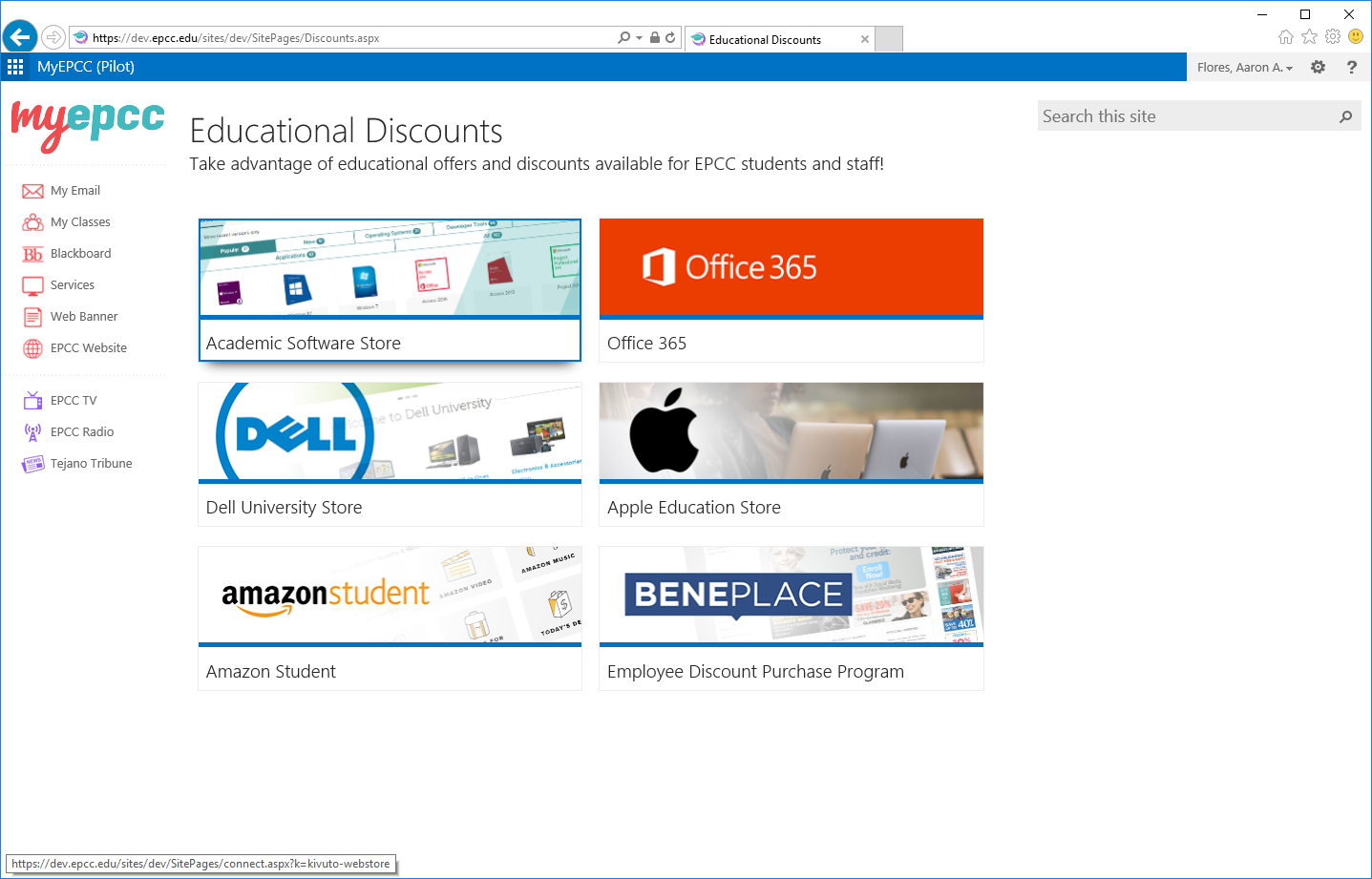This screenshot has height=879, width=1372.
Task: Click the address bar refresh icon
Action: click(670, 38)
